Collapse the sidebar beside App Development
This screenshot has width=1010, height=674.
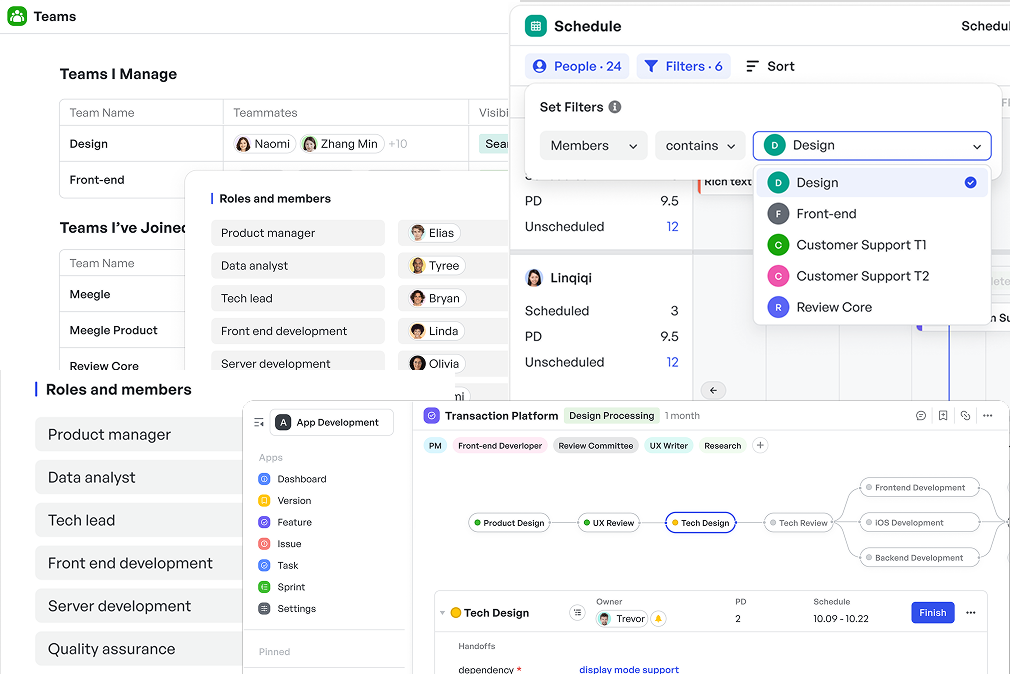click(x=259, y=423)
